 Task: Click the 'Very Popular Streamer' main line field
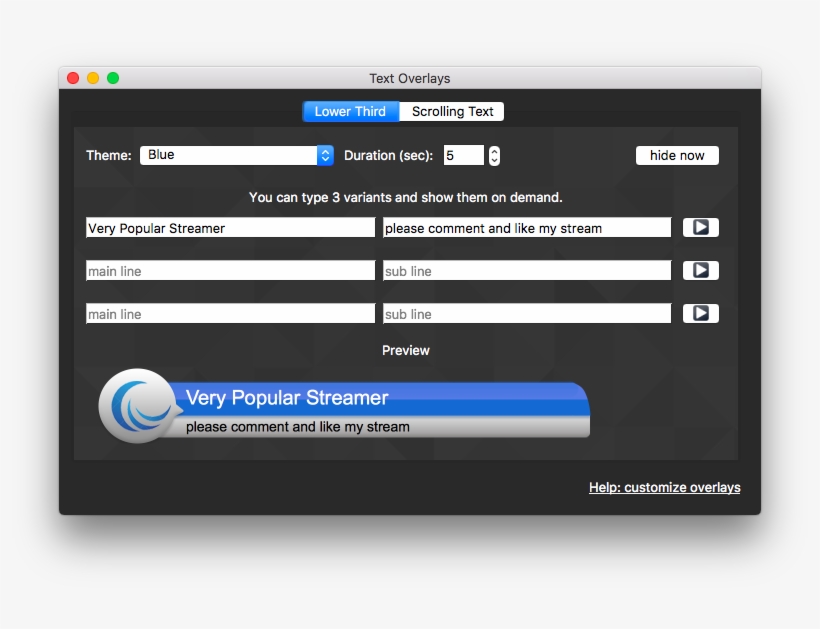[230, 228]
